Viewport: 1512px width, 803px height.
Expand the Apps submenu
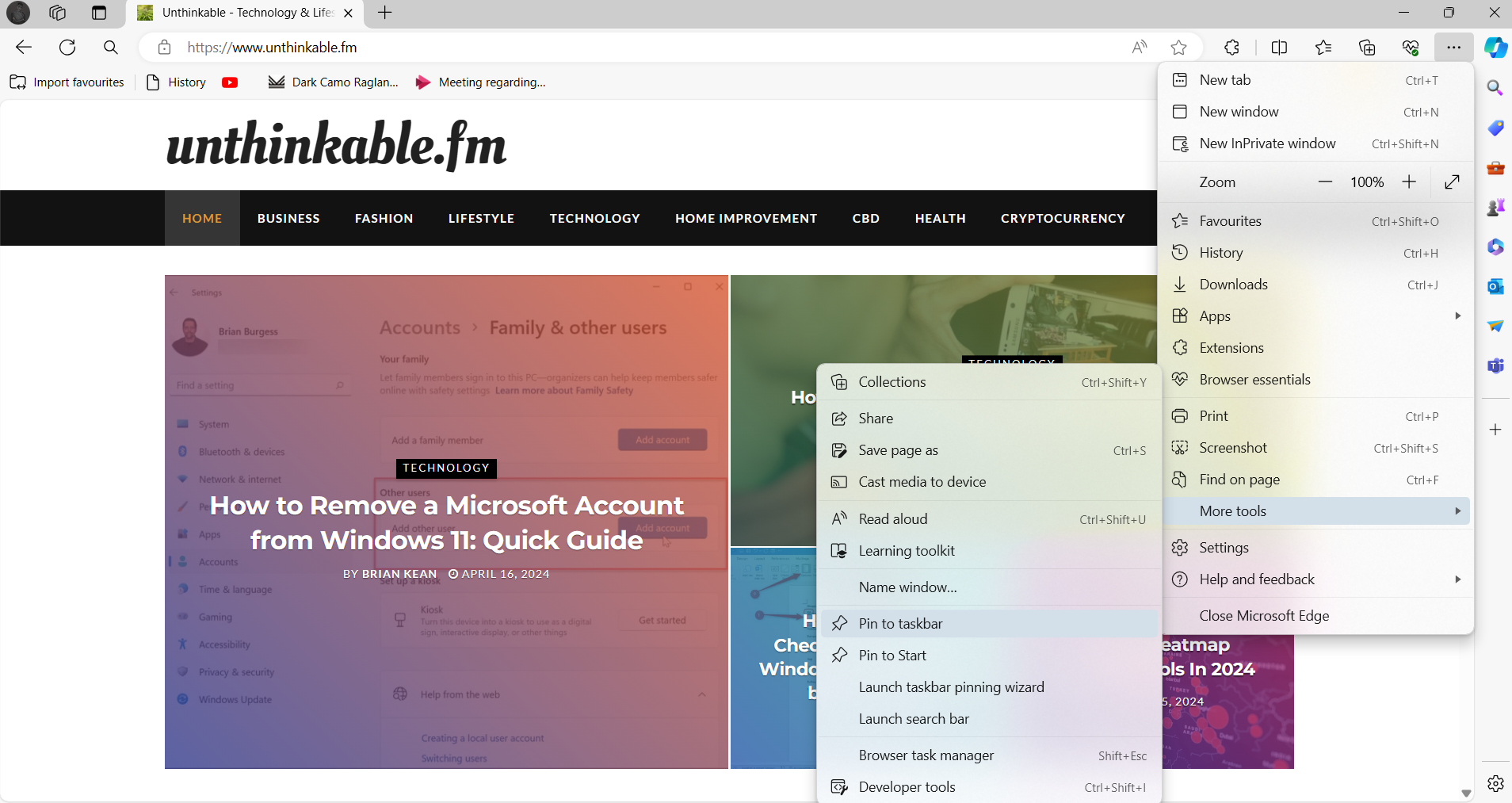click(1316, 316)
